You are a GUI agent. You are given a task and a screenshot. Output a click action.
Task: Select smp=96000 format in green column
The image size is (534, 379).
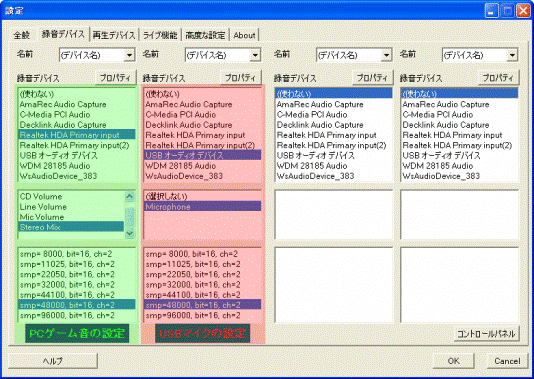click(77, 315)
